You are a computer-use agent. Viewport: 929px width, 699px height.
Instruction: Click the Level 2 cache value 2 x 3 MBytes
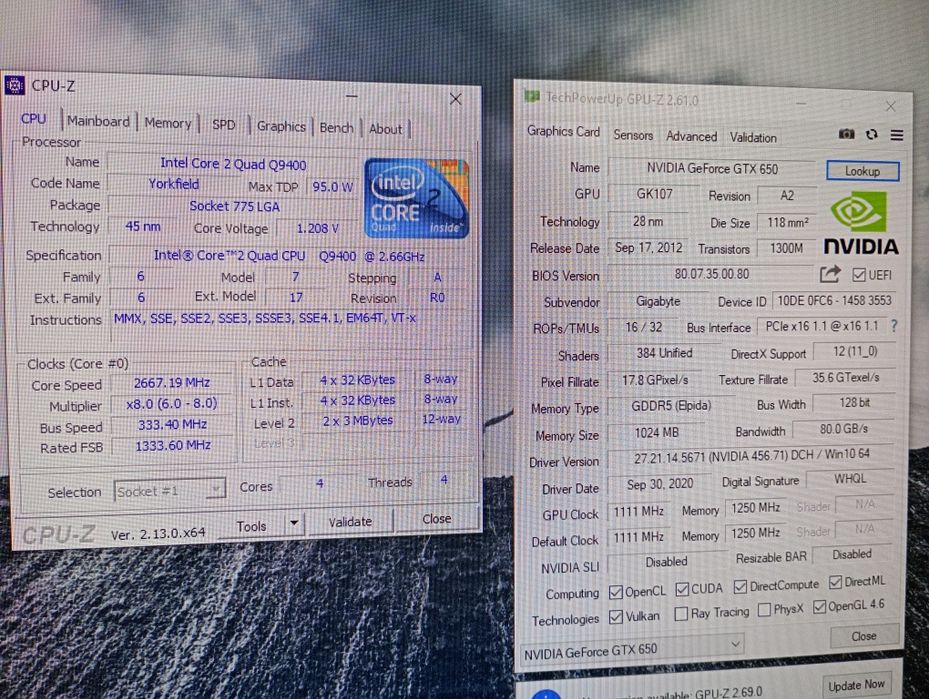357,421
